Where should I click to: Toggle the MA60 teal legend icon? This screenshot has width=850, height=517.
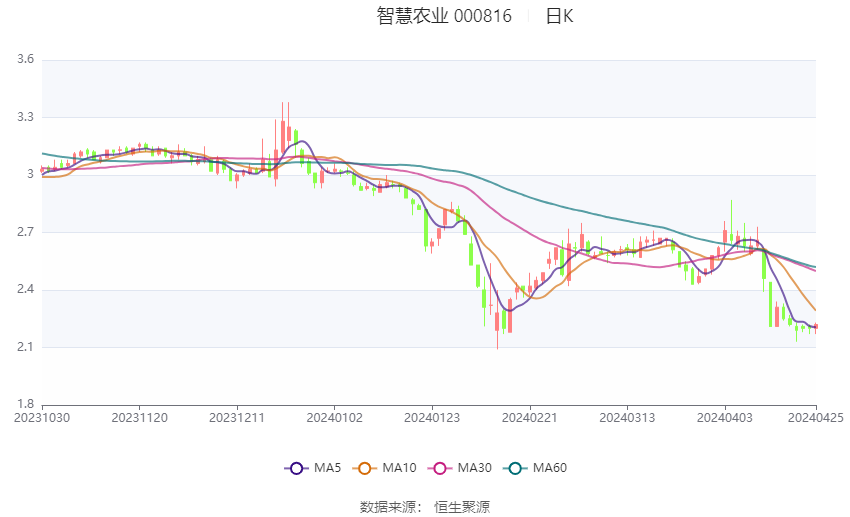pos(515,468)
